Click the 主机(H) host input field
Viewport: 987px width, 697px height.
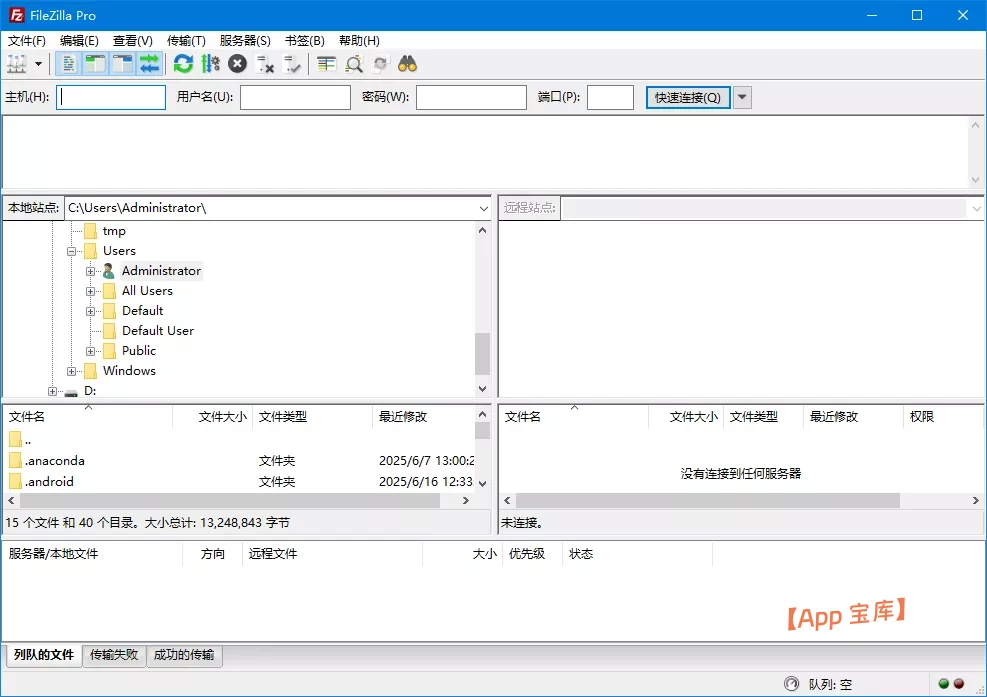[111, 97]
